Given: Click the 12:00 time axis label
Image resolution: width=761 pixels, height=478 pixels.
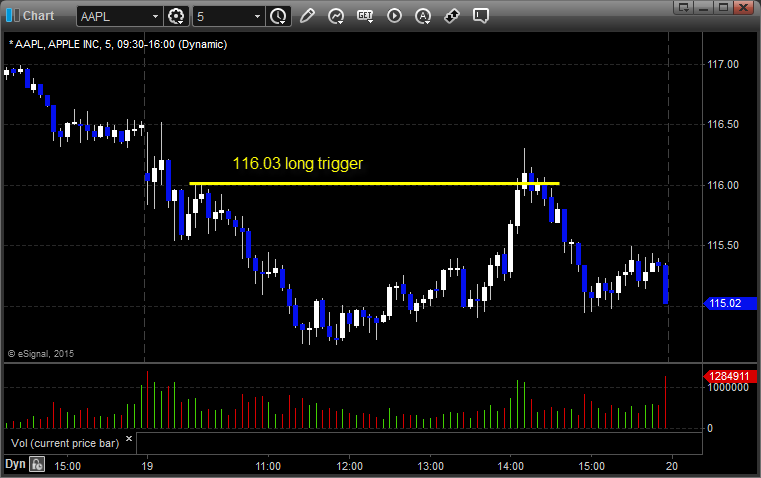Looking at the screenshot, I should (x=349, y=466).
